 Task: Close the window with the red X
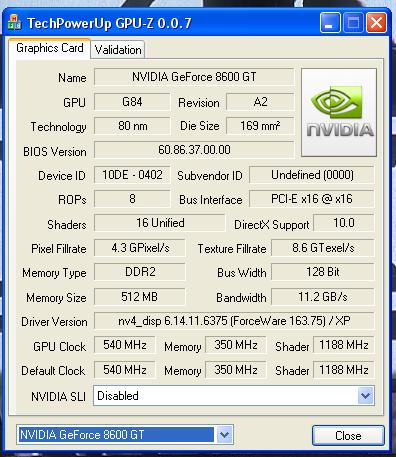click(376, 23)
